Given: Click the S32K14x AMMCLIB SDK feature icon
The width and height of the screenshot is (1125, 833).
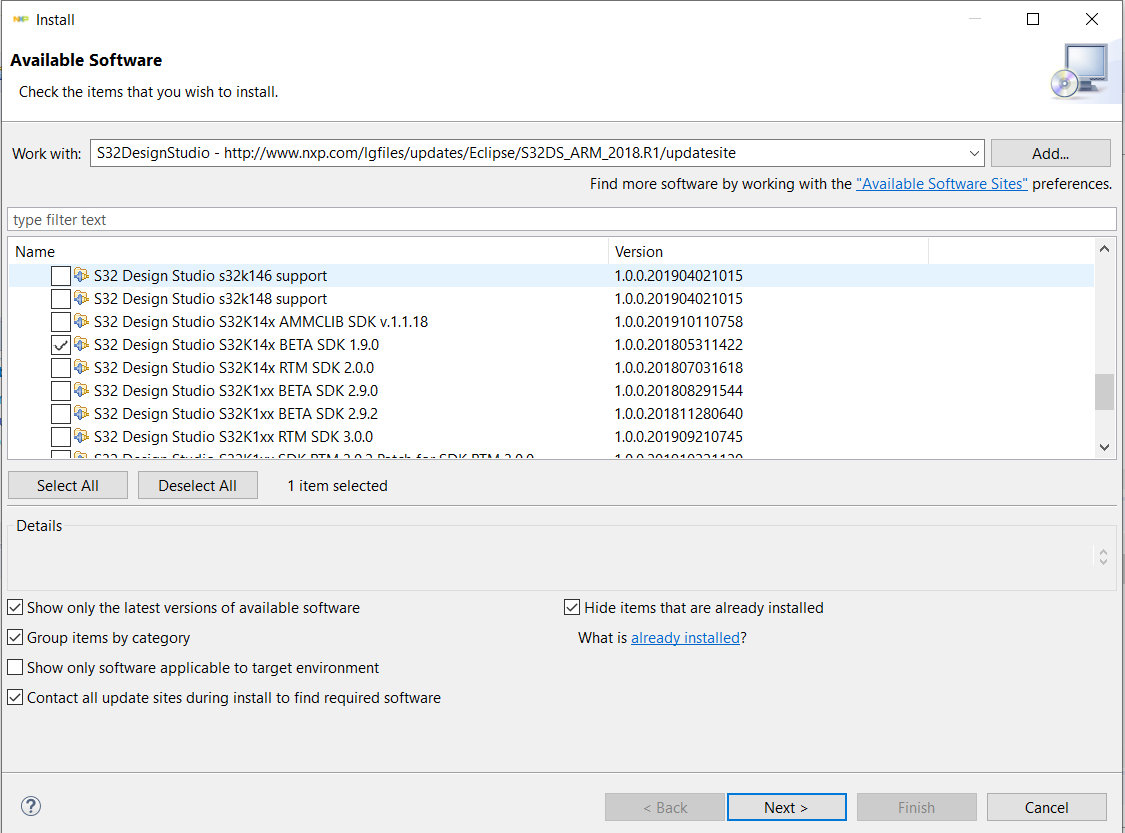Looking at the screenshot, I should coord(82,321).
